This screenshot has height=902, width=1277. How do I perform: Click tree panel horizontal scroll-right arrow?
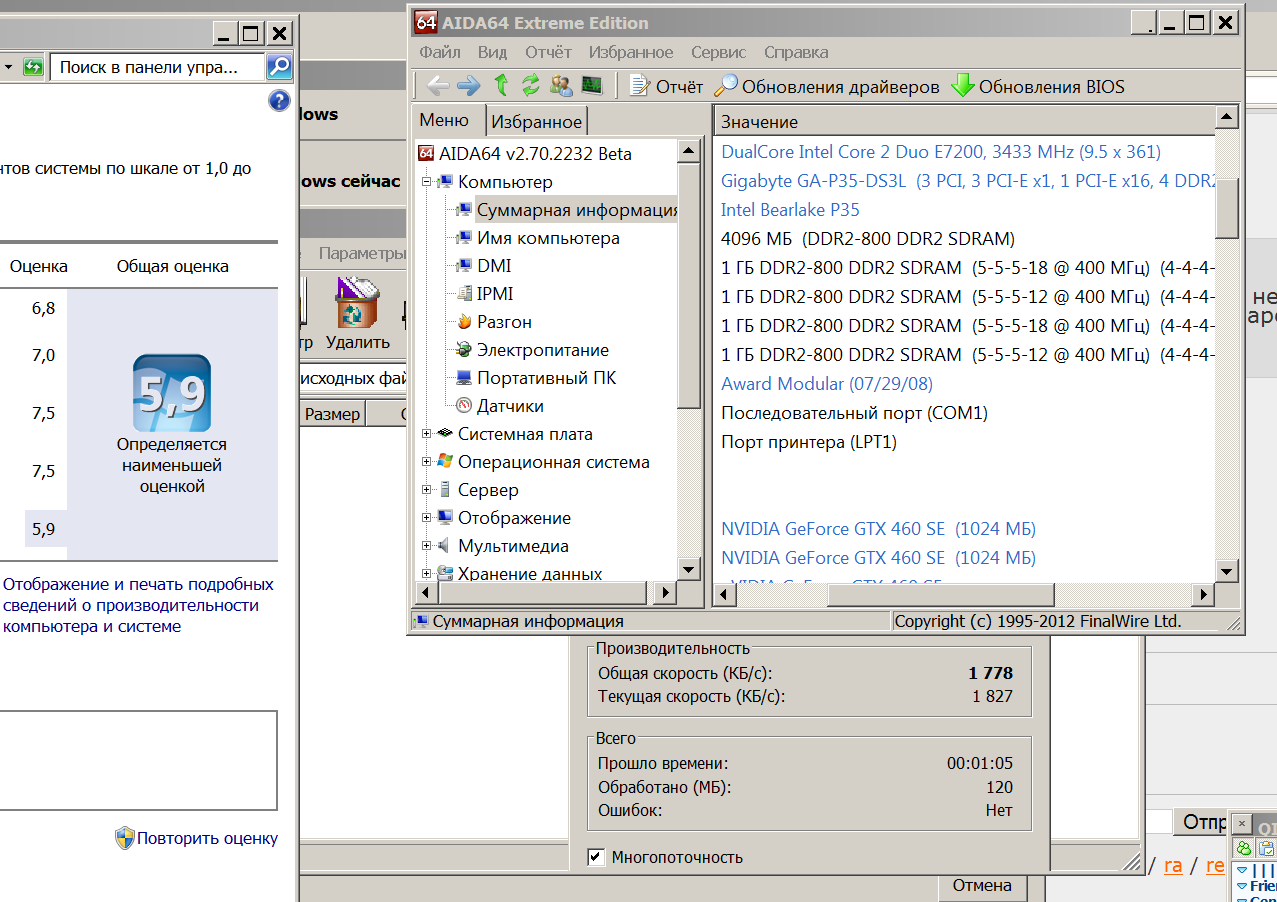click(664, 594)
